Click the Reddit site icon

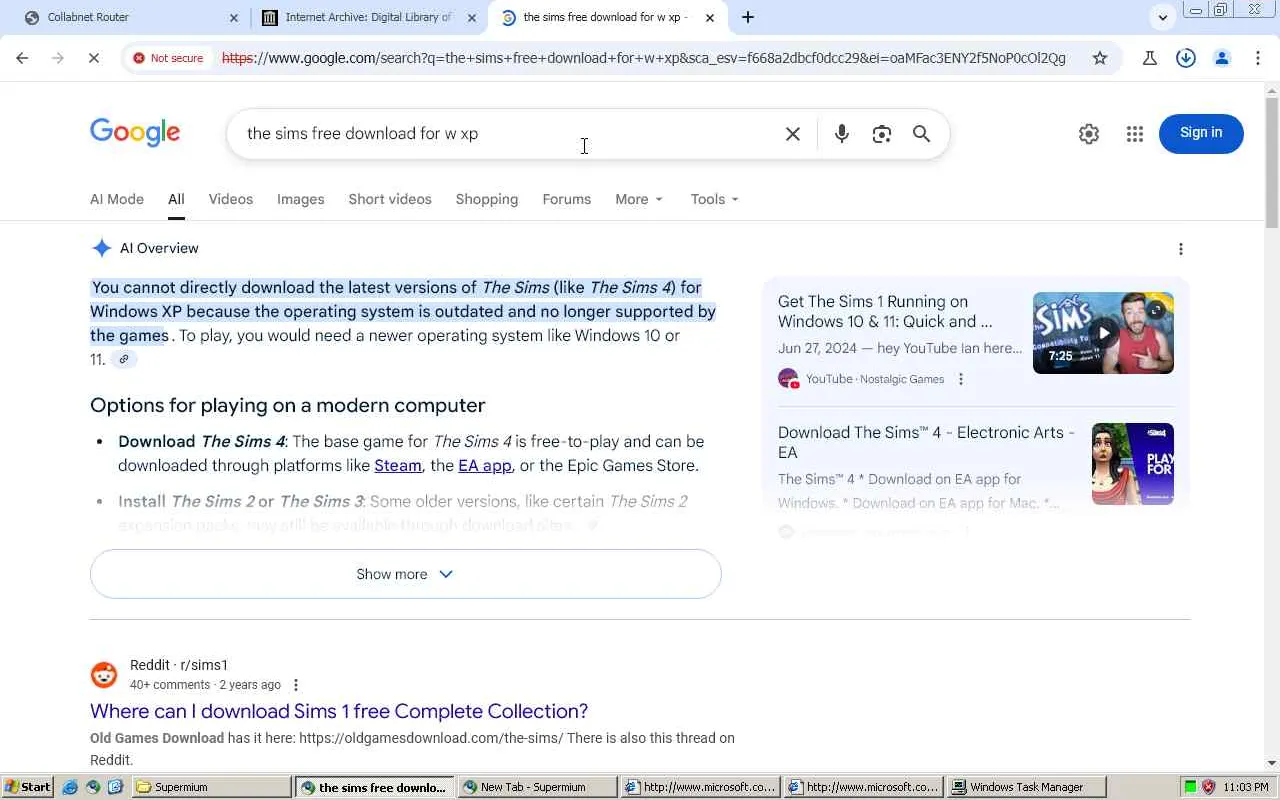(x=104, y=675)
